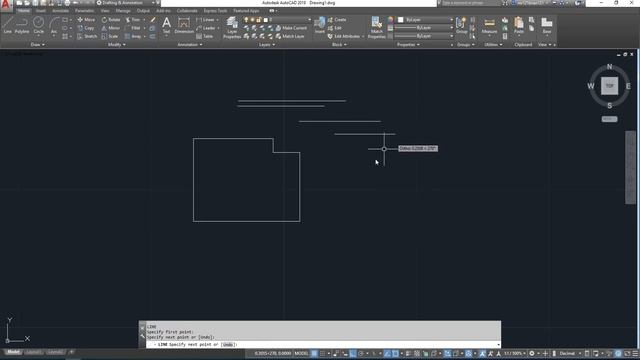
Task: Expand the Block panel
Action: click(x=339, y=44)
